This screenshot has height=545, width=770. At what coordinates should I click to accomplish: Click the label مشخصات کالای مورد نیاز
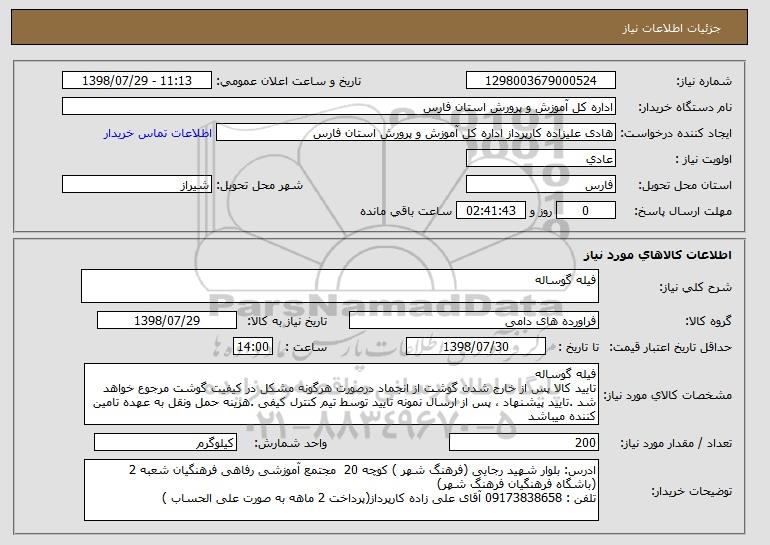tap(667, 395)
